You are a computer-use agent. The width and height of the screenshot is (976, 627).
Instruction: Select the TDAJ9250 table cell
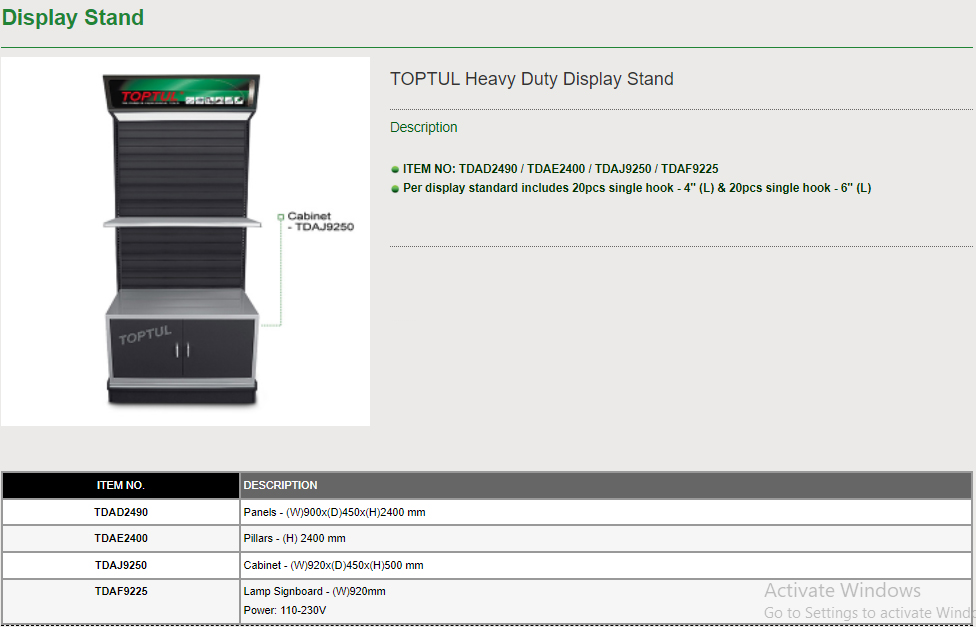(x=121, y=565)
